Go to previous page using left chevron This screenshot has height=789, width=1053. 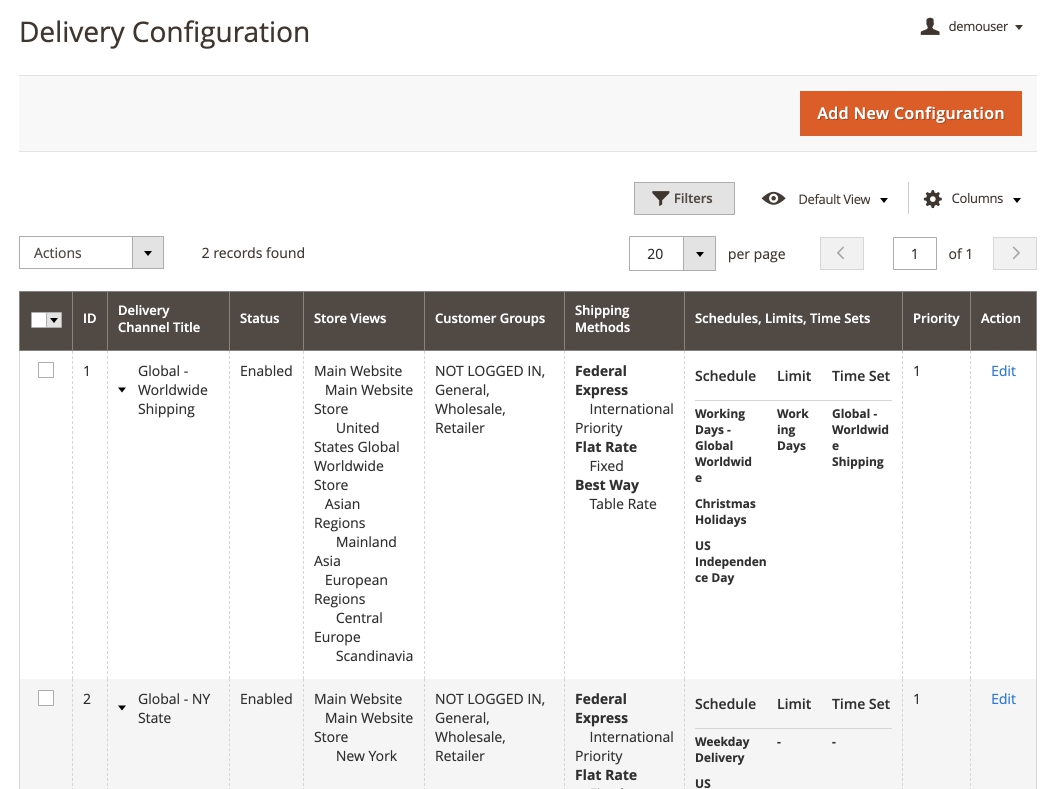[841, 254]
